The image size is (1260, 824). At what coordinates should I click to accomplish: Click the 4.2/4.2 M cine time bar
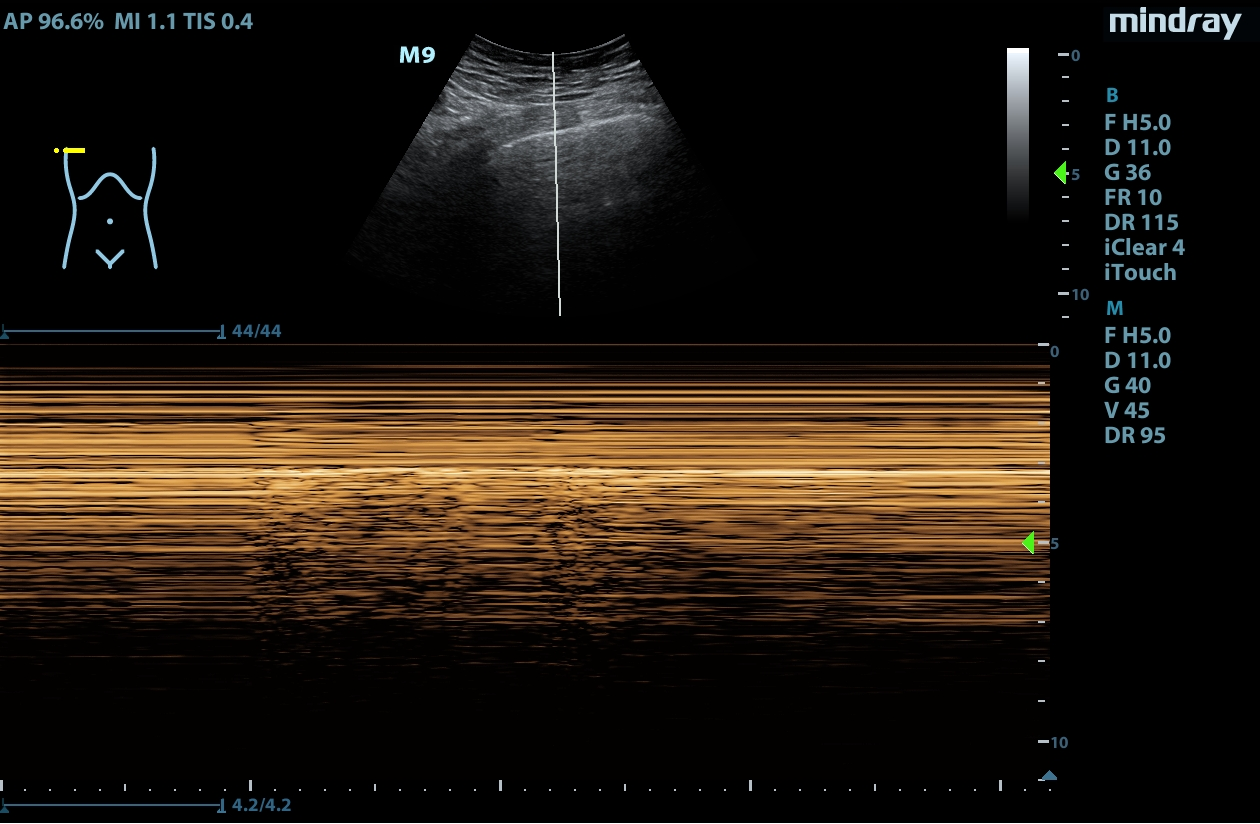pos(112,804)
